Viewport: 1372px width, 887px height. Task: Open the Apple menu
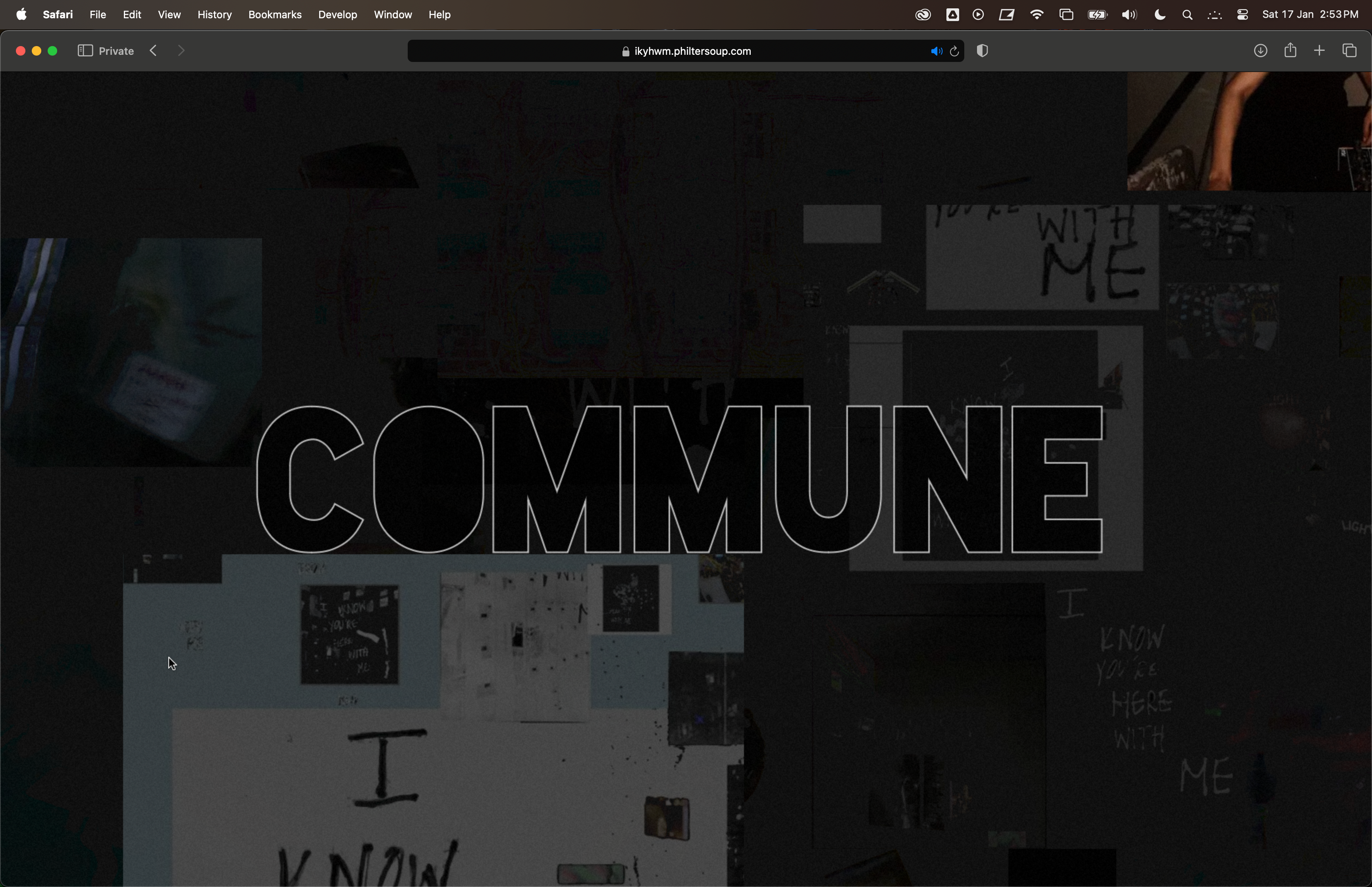tap(21, 14)
